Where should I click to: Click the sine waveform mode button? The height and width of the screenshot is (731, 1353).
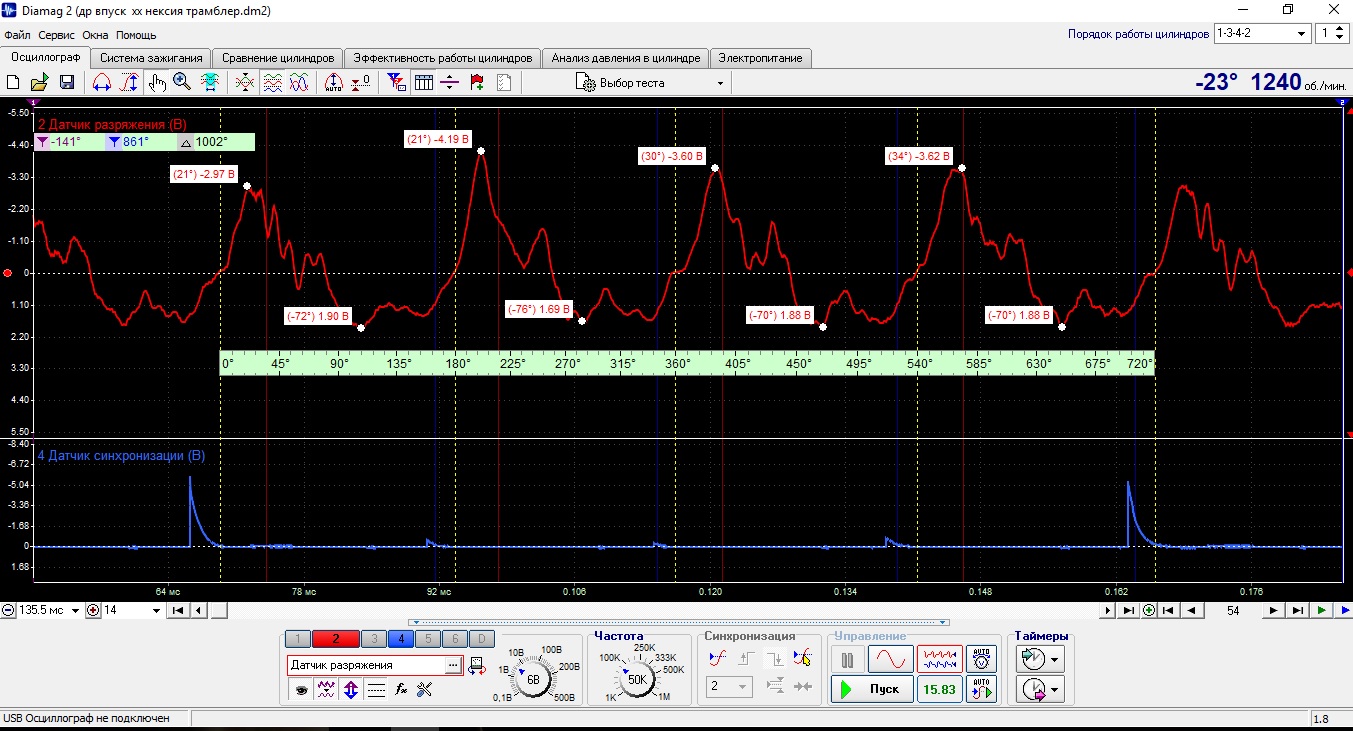click(890, 659)
